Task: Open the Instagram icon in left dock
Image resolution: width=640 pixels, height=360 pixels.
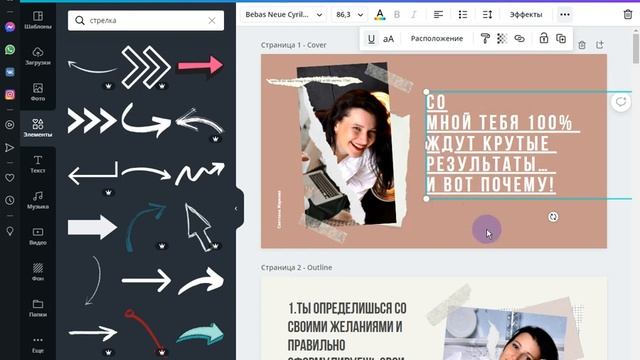Action: (10, 95)
